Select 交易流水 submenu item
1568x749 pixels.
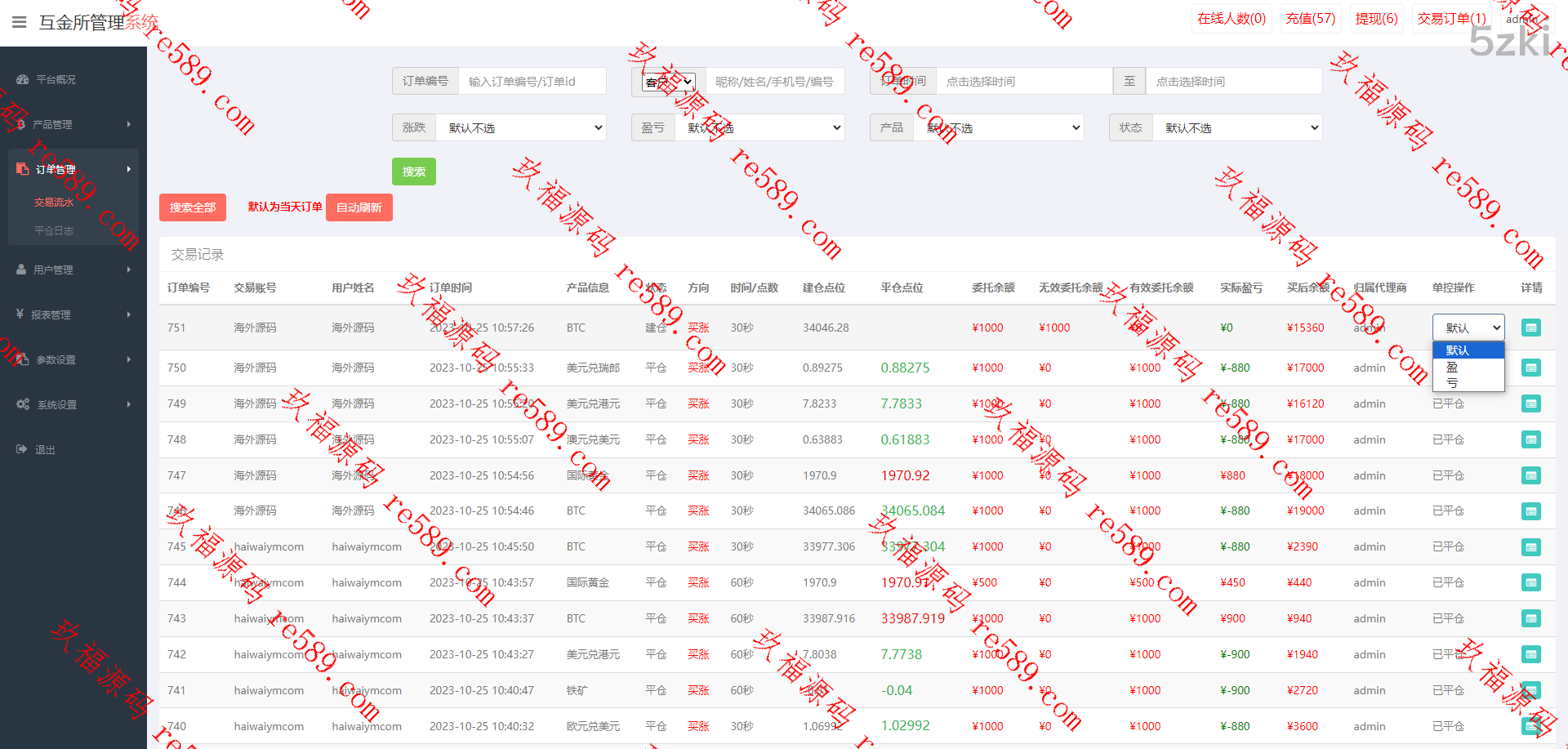click(x=54, y=202)
